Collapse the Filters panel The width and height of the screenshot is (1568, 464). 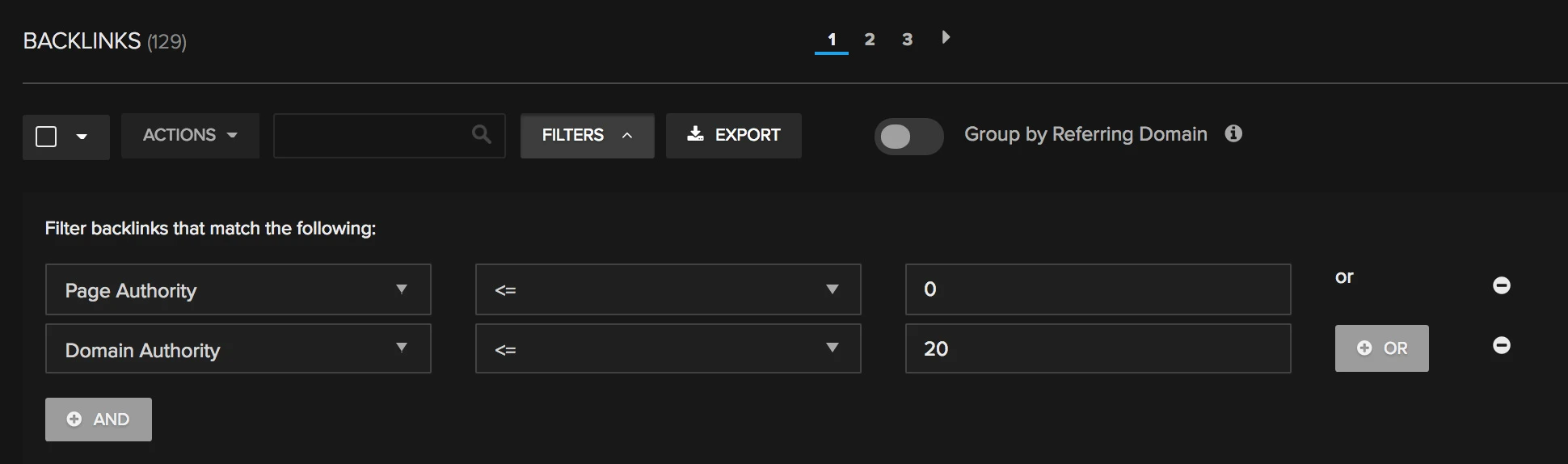pyautogui.click(x=587, y=135)
